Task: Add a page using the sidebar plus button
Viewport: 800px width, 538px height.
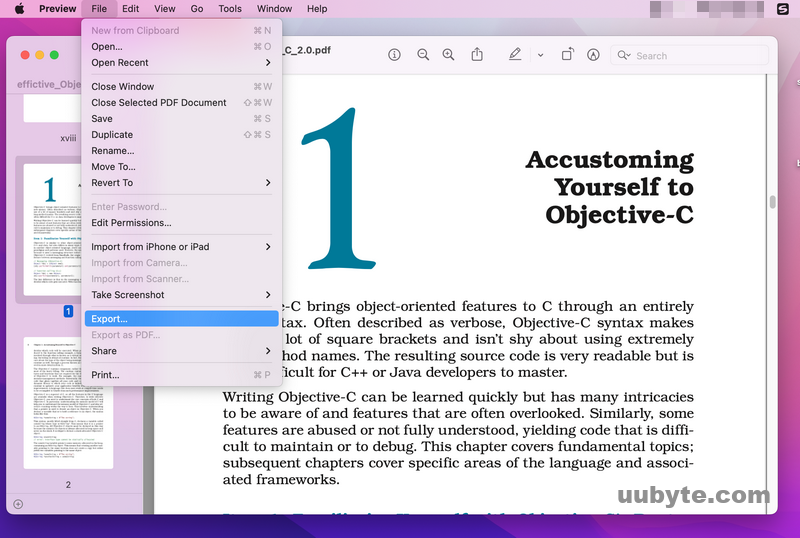Action: (x=18, y=504)
